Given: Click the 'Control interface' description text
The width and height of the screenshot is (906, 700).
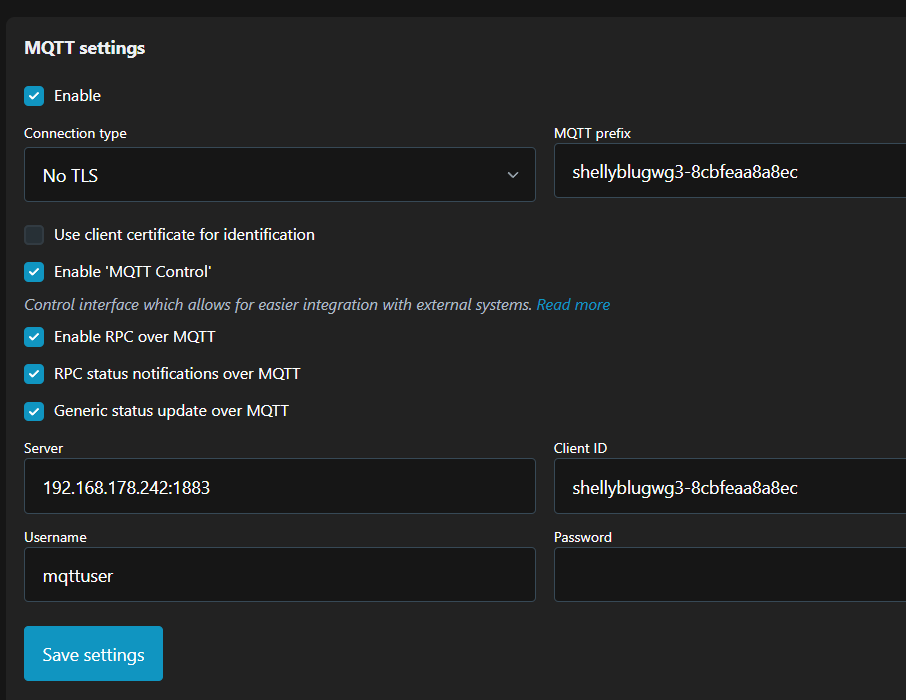Looking at the screenshot, I should click(x=278, y=305).
